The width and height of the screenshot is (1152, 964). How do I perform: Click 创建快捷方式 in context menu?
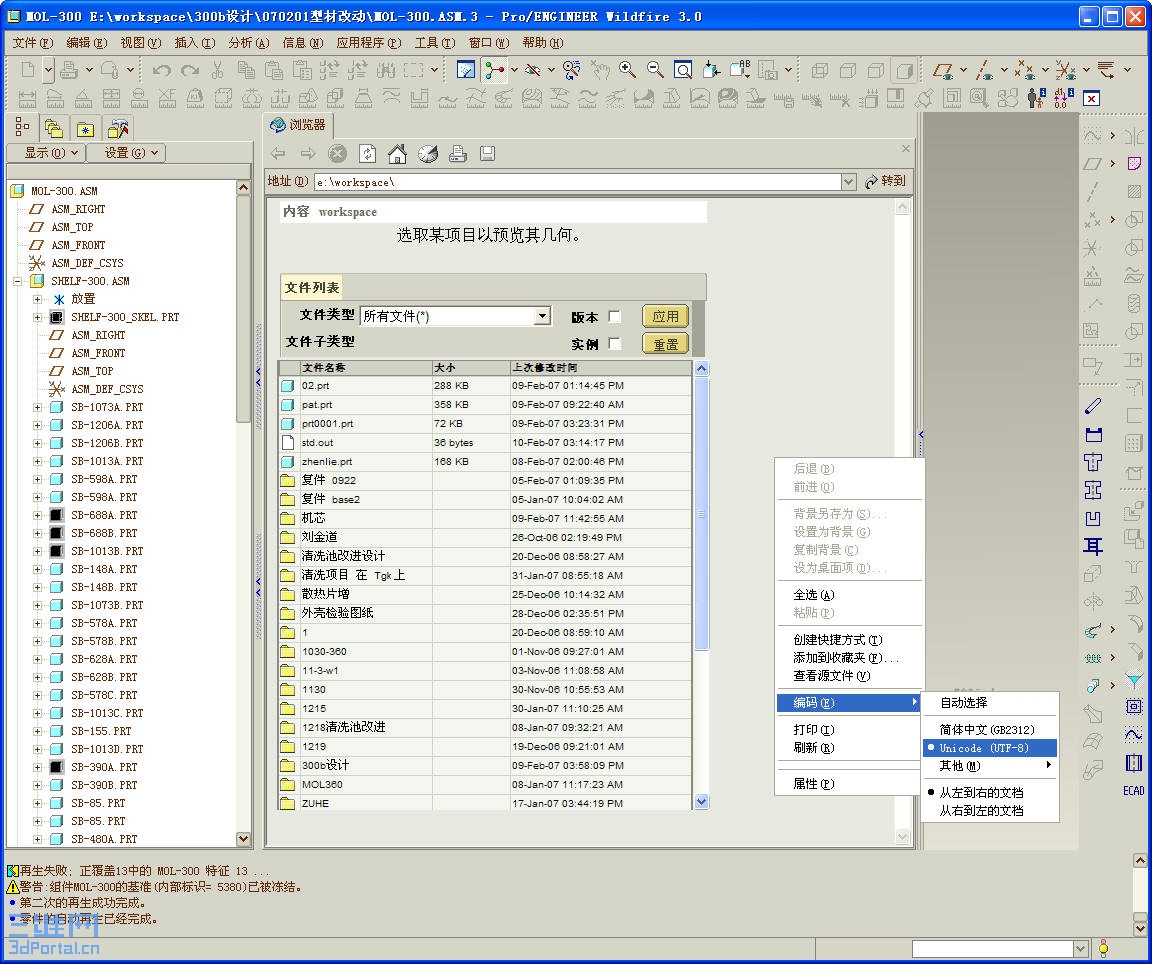coord(849,640)
